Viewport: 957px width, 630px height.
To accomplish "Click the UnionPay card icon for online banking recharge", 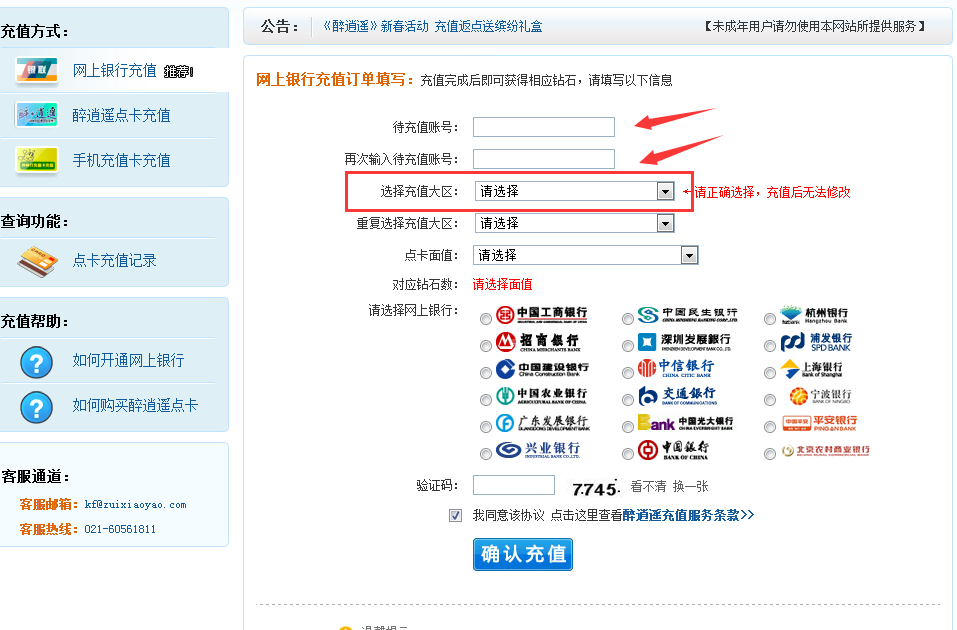I will coord(37,71).
